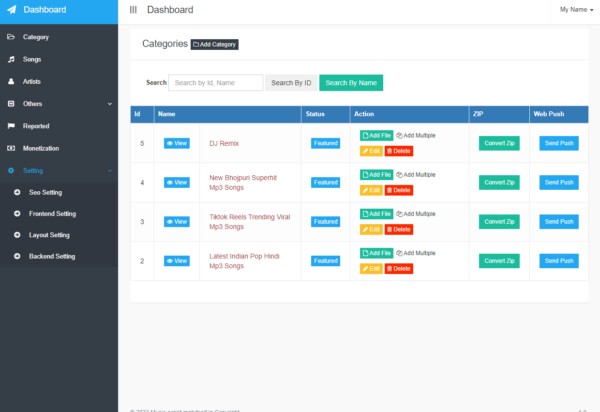Image resolution: width=600 pixels, height=412 pixels.
Task: Click the plus icon beside Seo Setting
Action: pyautogui.click(x=17, y=192)
